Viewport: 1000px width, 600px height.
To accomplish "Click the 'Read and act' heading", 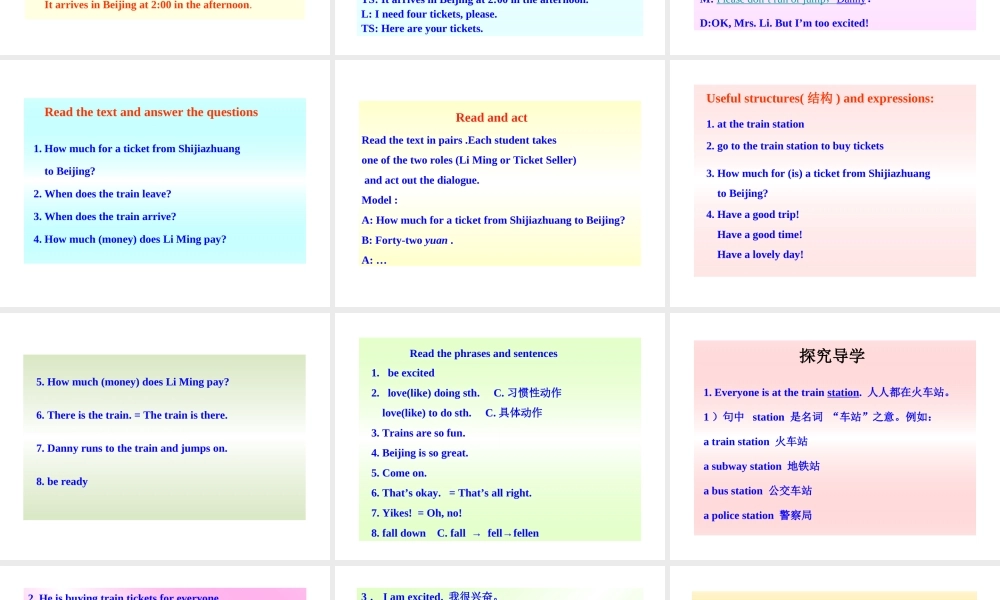I will 491,117.
